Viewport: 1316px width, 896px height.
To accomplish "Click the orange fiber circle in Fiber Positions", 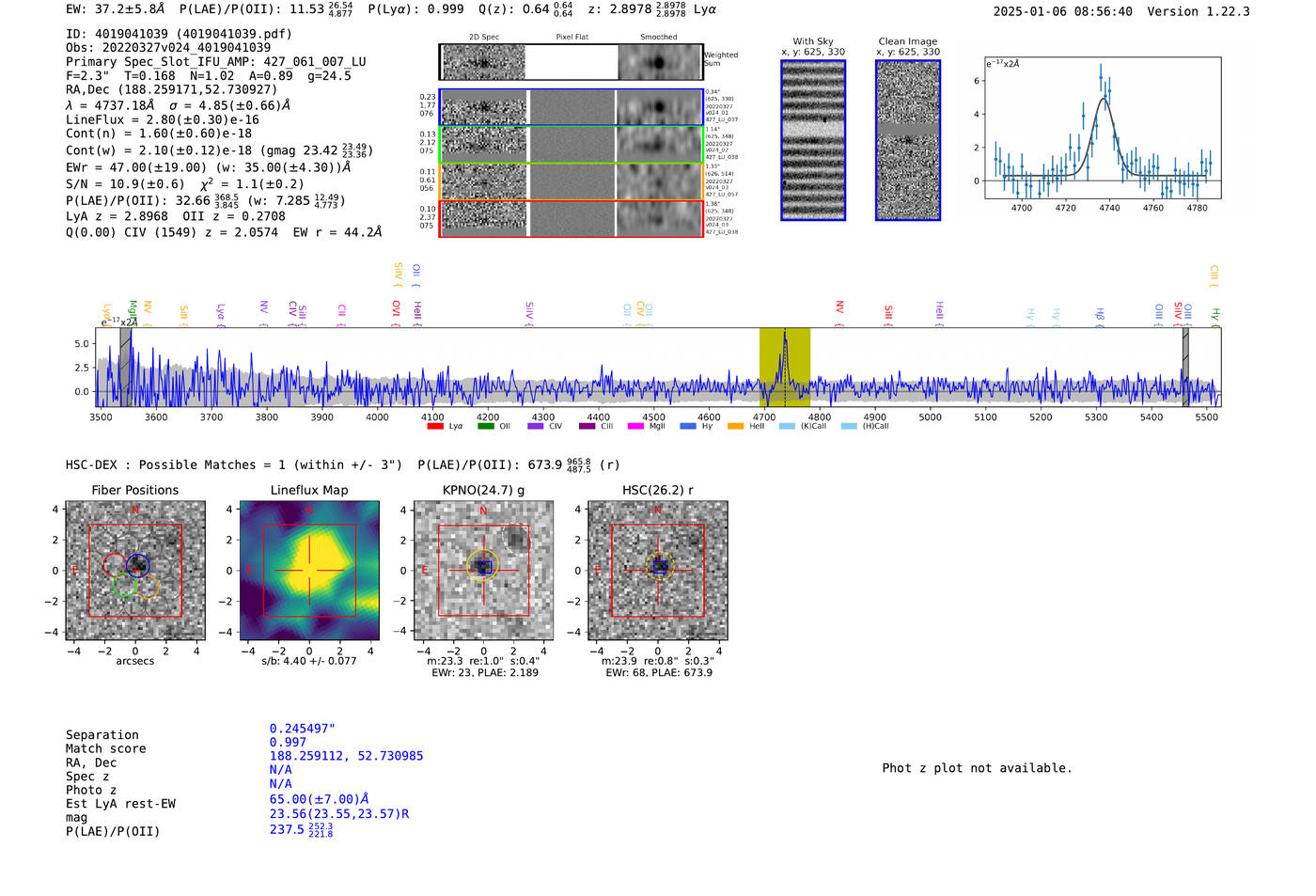I will coord(148,587).
